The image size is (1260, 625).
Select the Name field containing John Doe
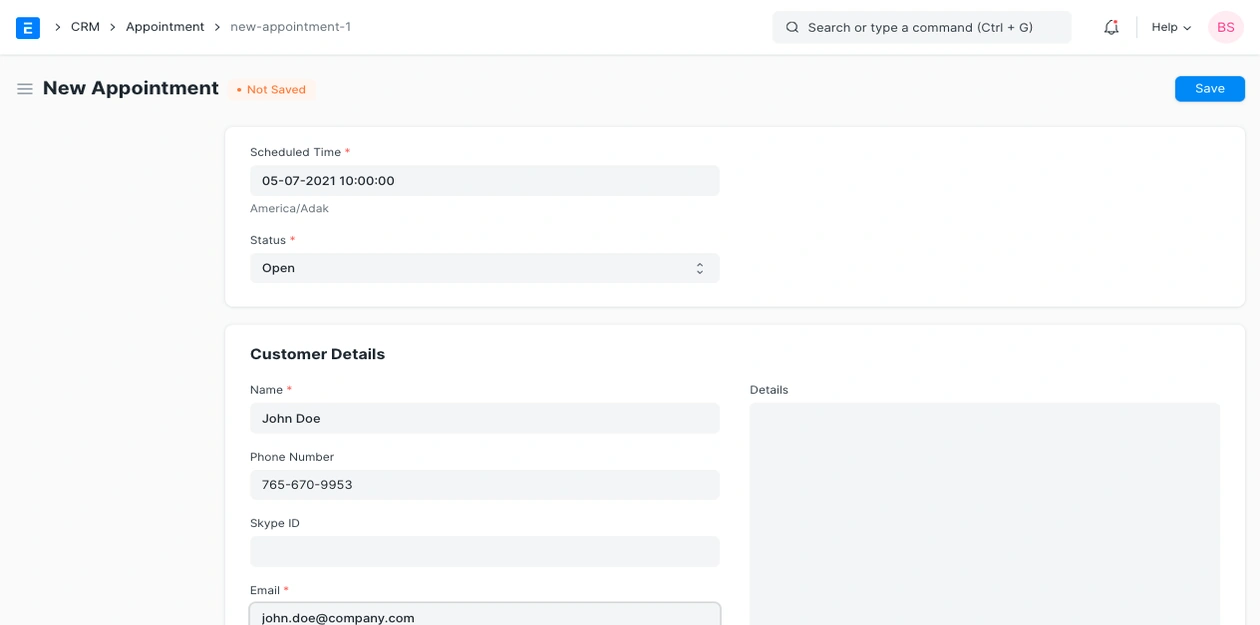tap(484, 418)
